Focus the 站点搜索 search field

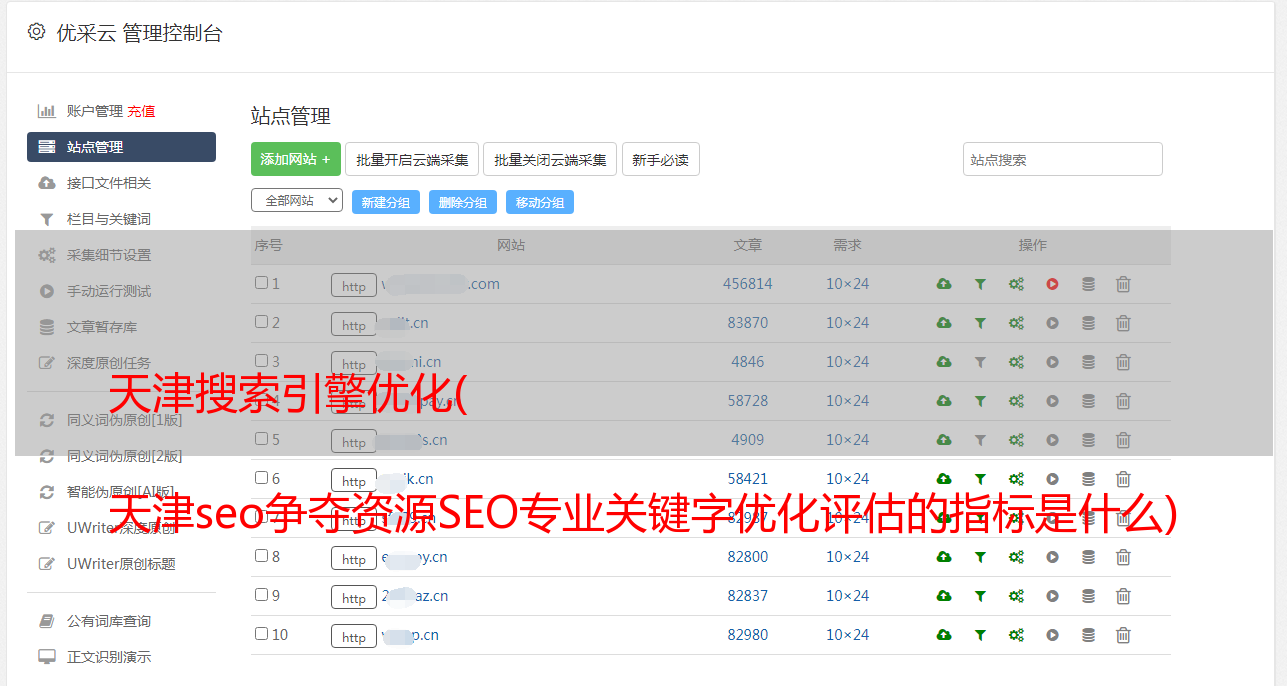click(x=1063, y=159)
